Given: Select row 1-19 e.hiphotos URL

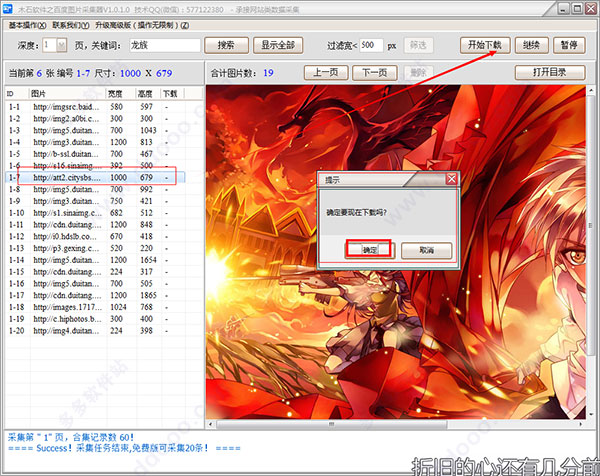Looking at the screenshot, I should 95,319.
